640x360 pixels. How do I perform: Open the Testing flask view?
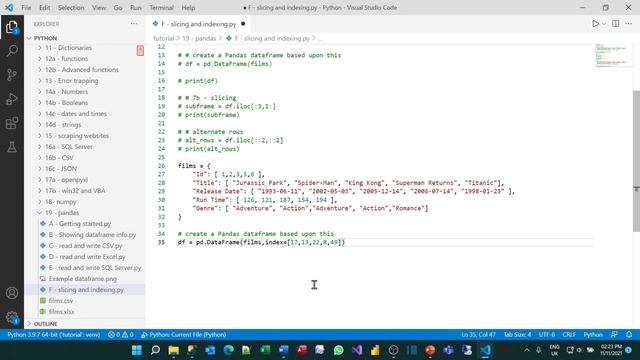12,147
